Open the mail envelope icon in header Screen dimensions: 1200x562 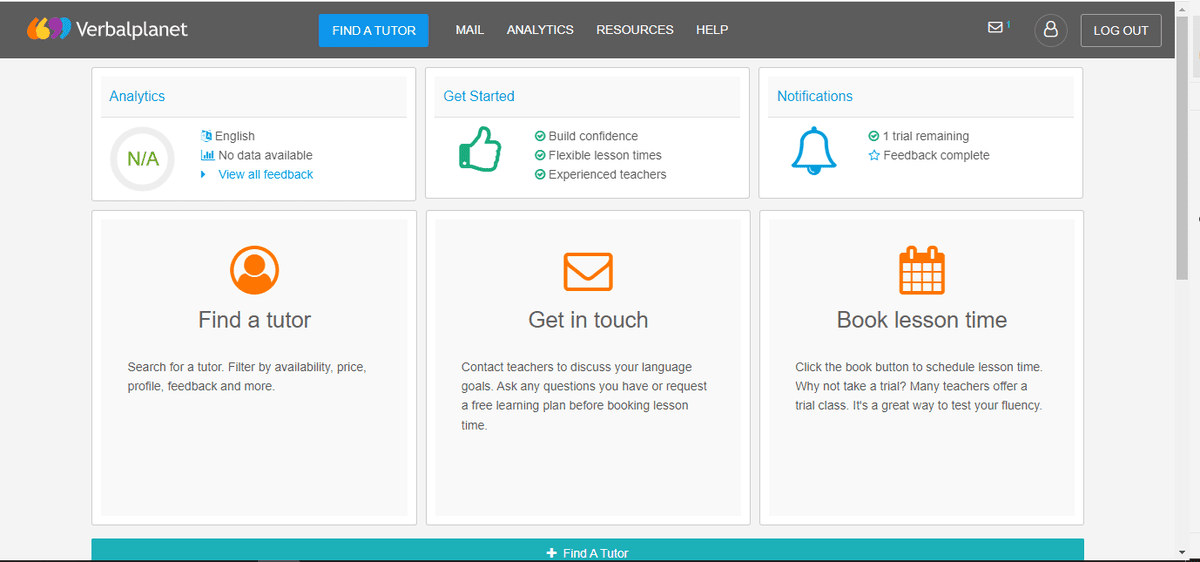996,28
